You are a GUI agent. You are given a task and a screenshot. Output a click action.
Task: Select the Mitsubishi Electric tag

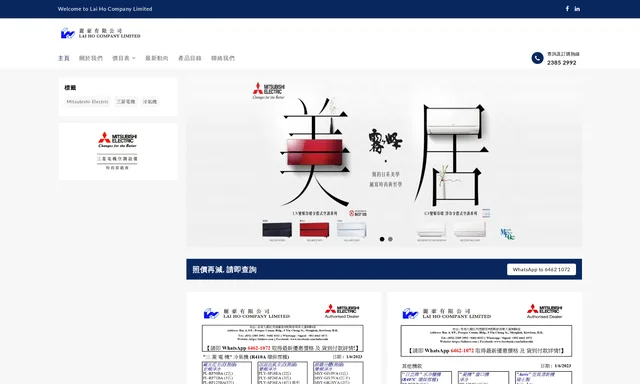pyautogui.click(x=87, y=102)
